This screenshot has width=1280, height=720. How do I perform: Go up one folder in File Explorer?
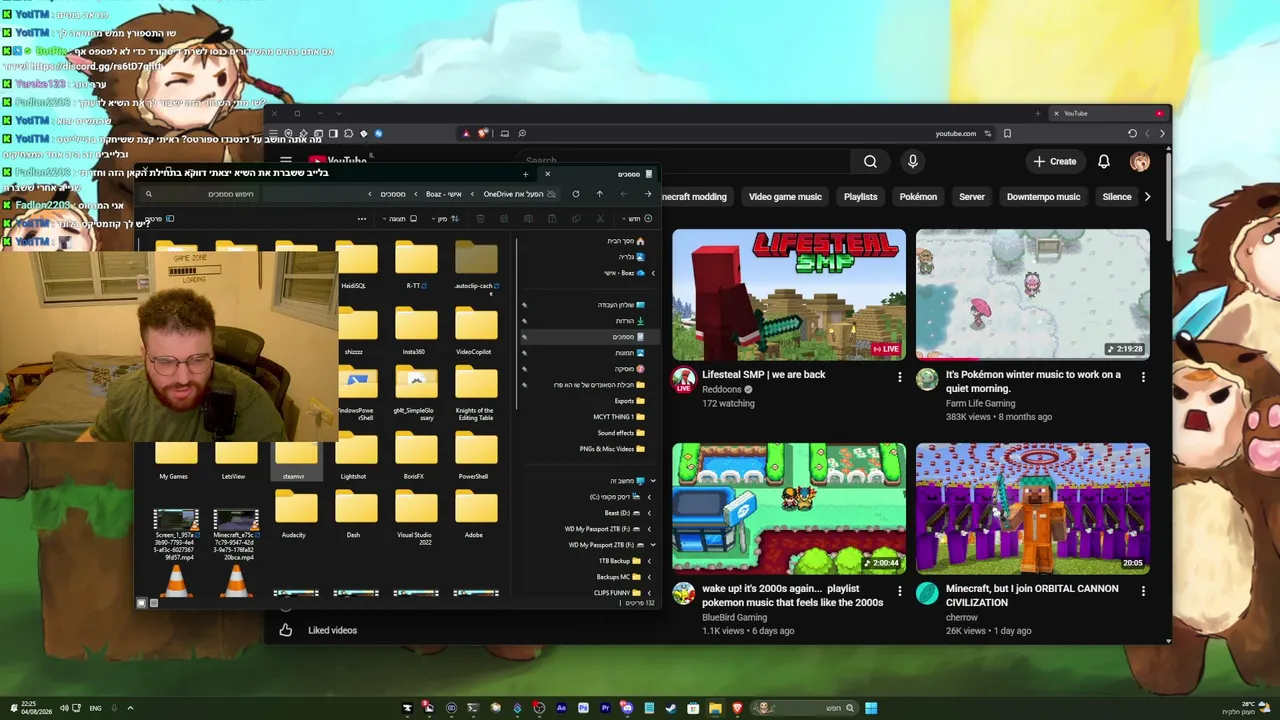[x=599, y=194]
